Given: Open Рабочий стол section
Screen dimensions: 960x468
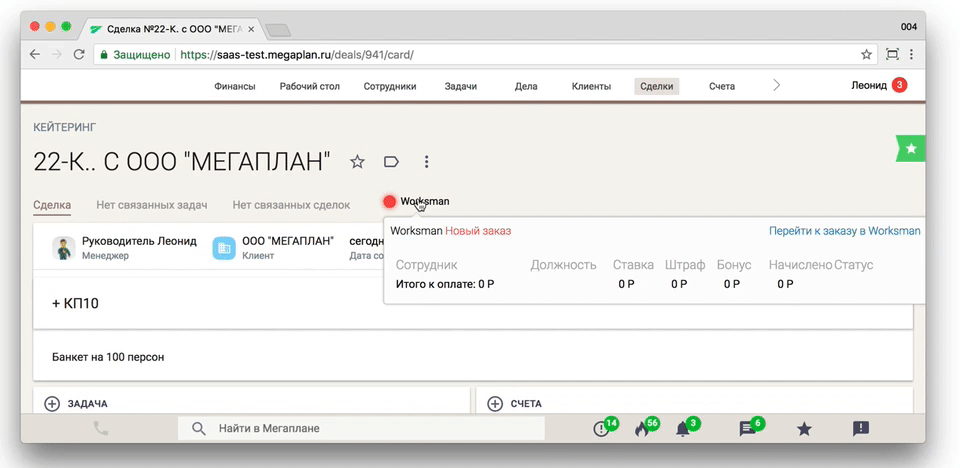Looking at the screenshot, I should [310, 86].
